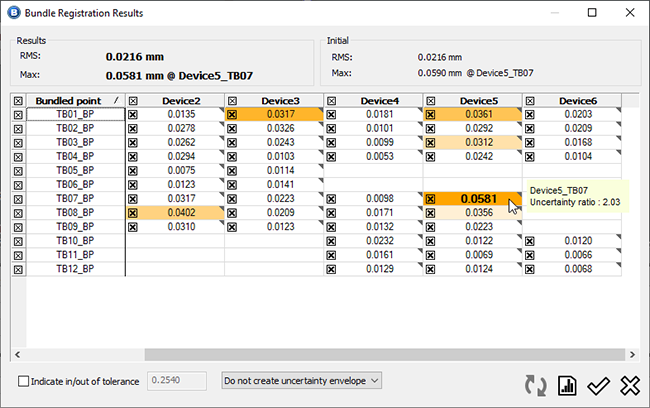650x408 pixels.
Task: Click the Device6 column header checkbox icon
Action: pyautogui.click(x=530, y=101)
